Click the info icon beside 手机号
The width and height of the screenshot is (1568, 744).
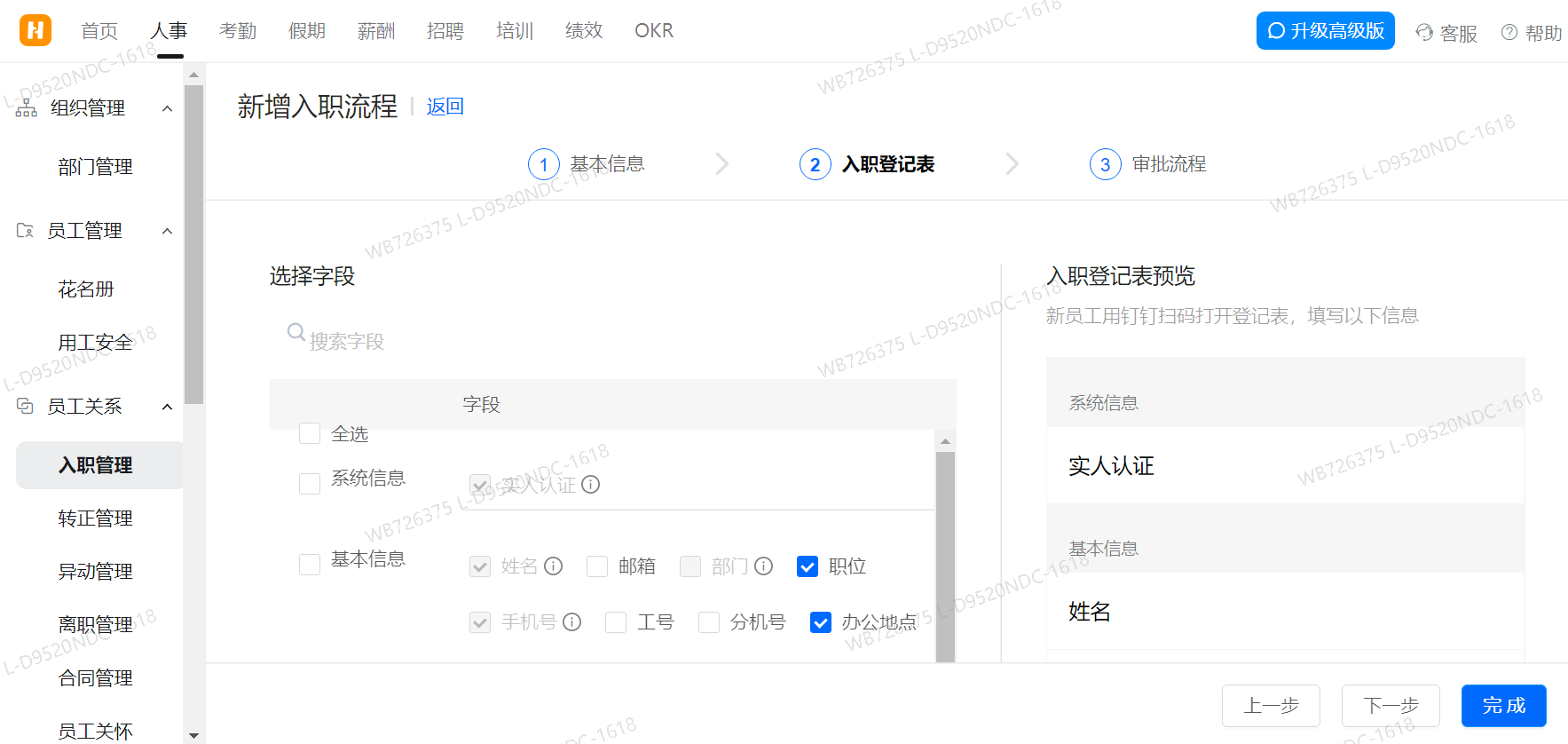pos(572,622)
